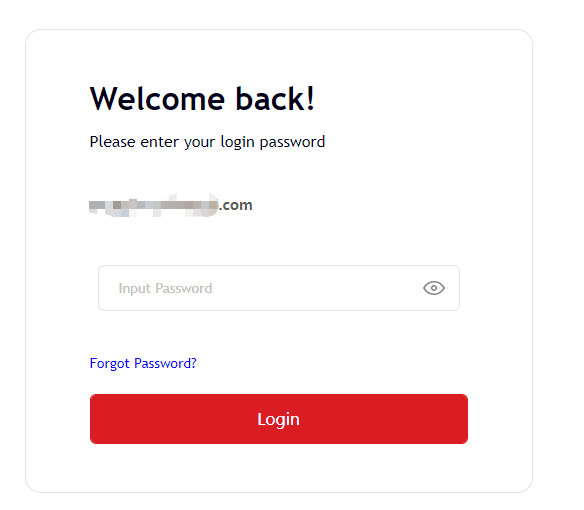Viewport: 584px width, 510px height.
Task: Click the word 'back!' in the heading
Action: point(275,99)
